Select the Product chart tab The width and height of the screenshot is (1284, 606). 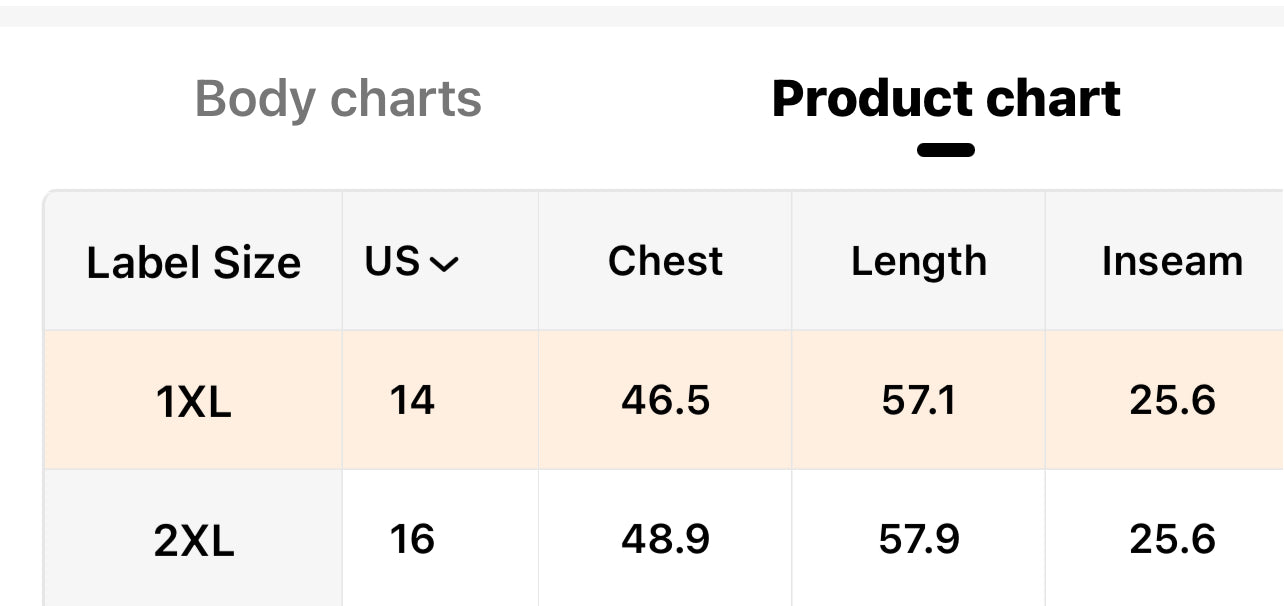pos(946,99)
